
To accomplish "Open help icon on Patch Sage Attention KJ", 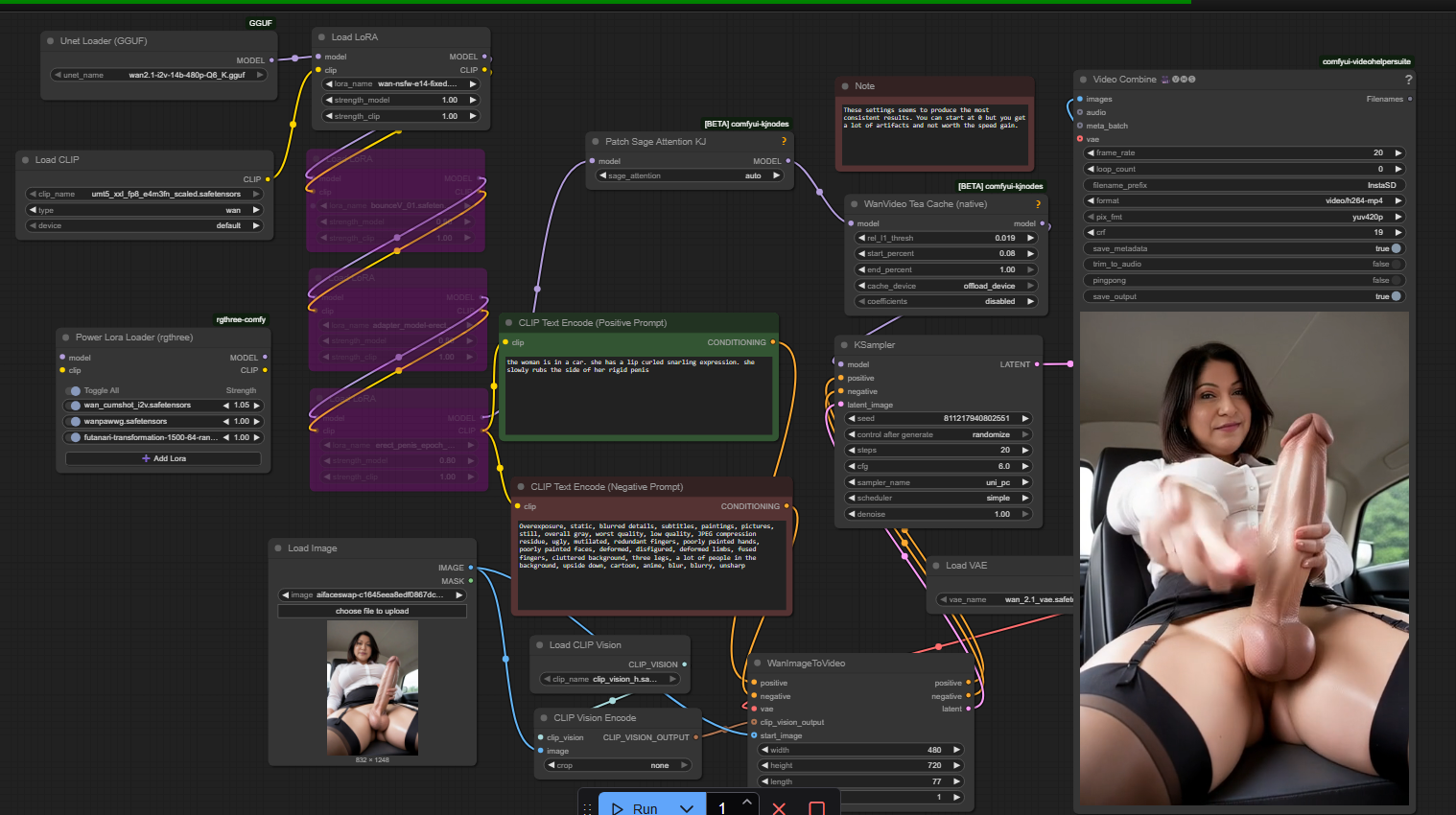I will [784, 141].
